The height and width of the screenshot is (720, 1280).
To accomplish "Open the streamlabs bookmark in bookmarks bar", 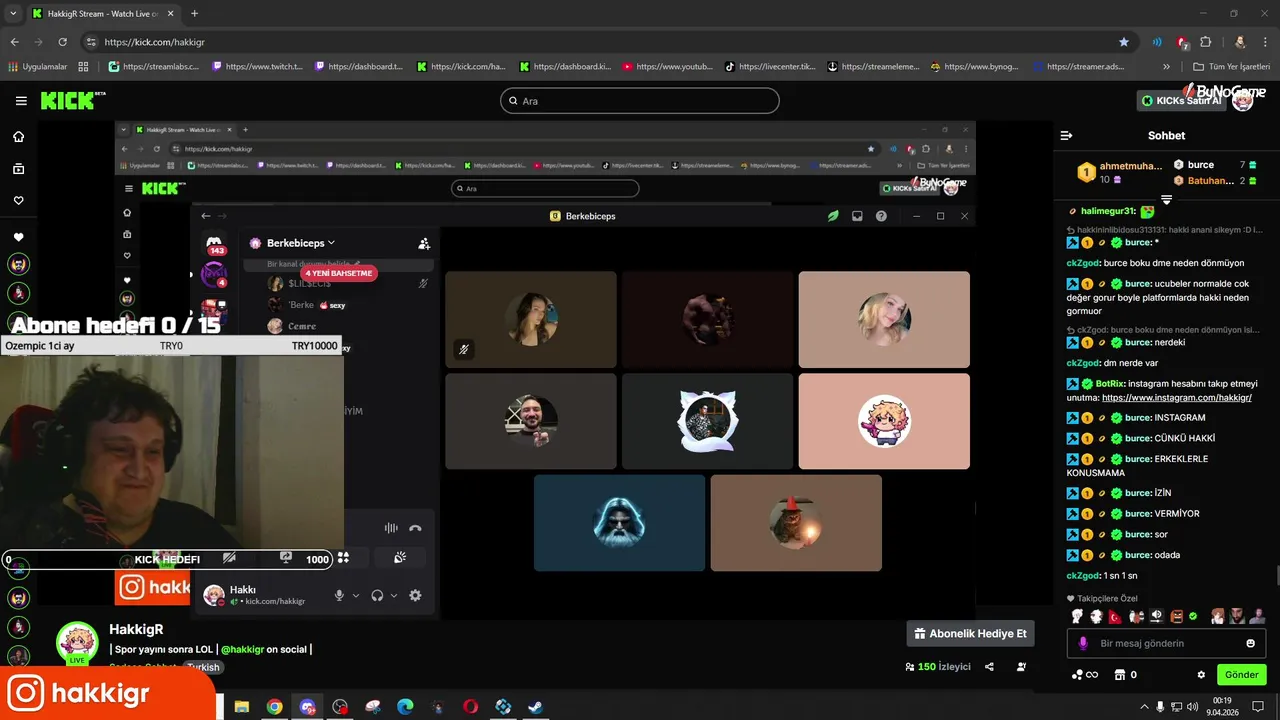I will click(x=153, y=67).
